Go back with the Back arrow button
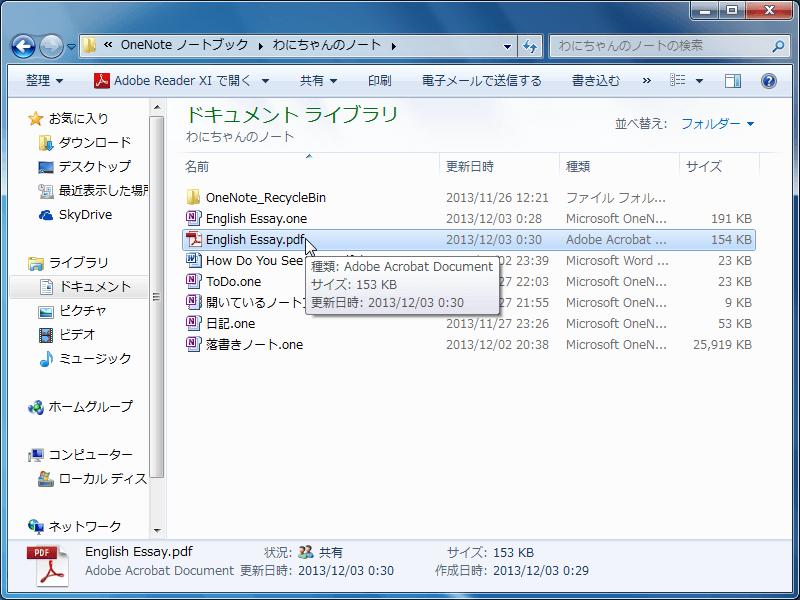Image resolution: width=800 pixels, height=600 pixels. (23, 46)
